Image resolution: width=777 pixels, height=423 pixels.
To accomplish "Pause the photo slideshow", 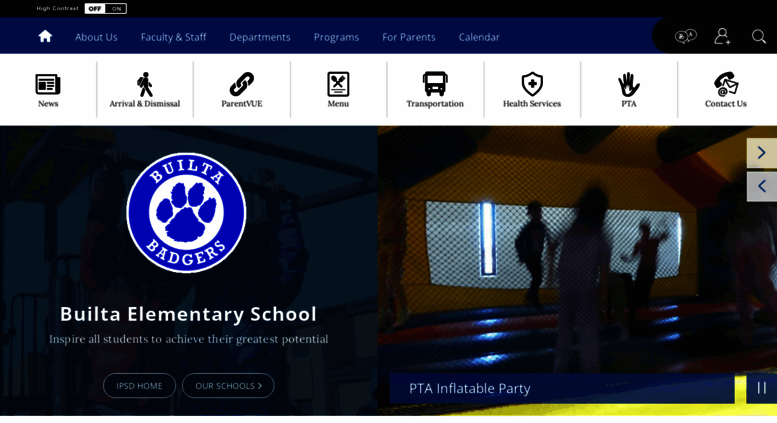I will [x=762, y=388].
